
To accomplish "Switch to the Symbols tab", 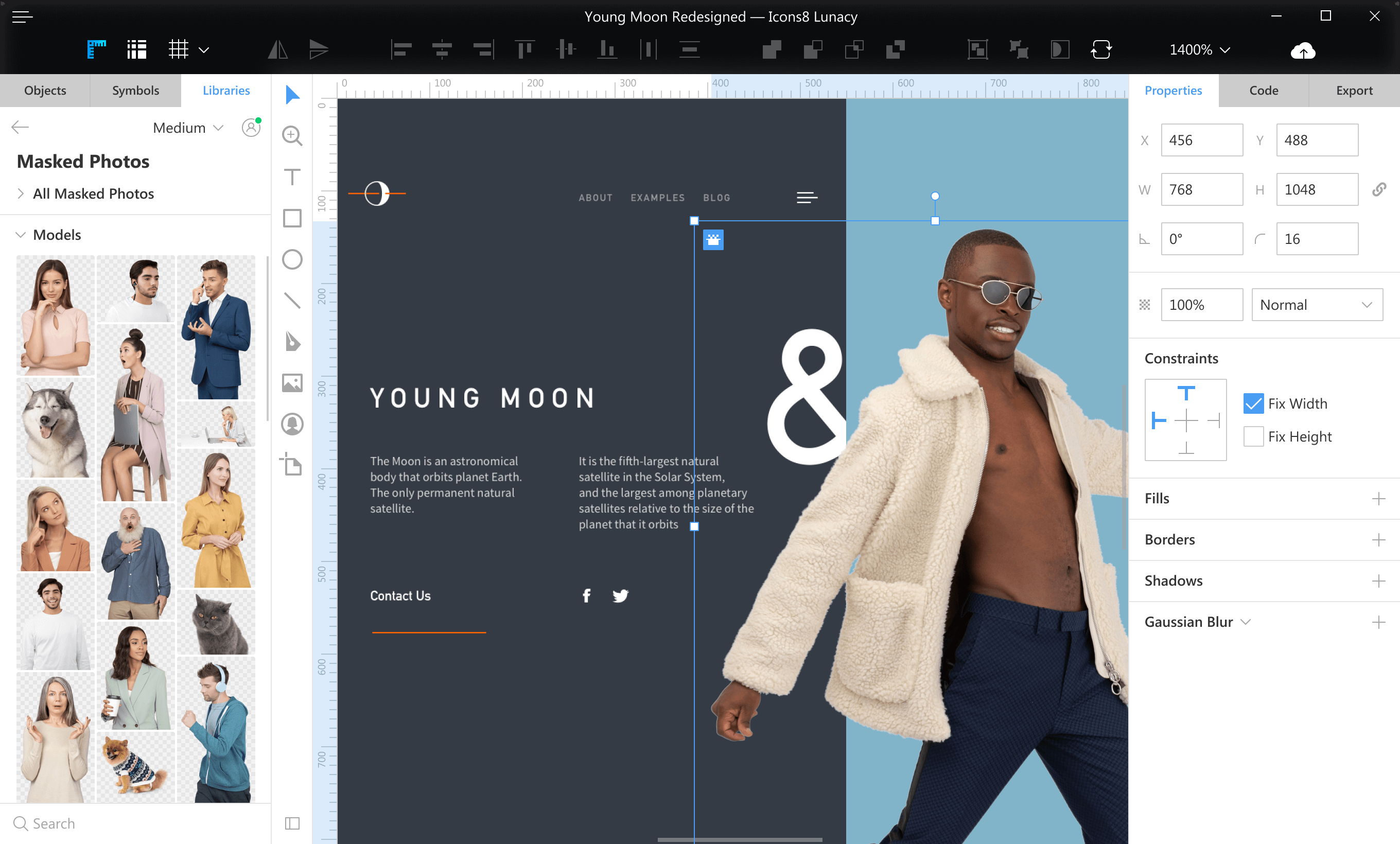I will point(135,90).
